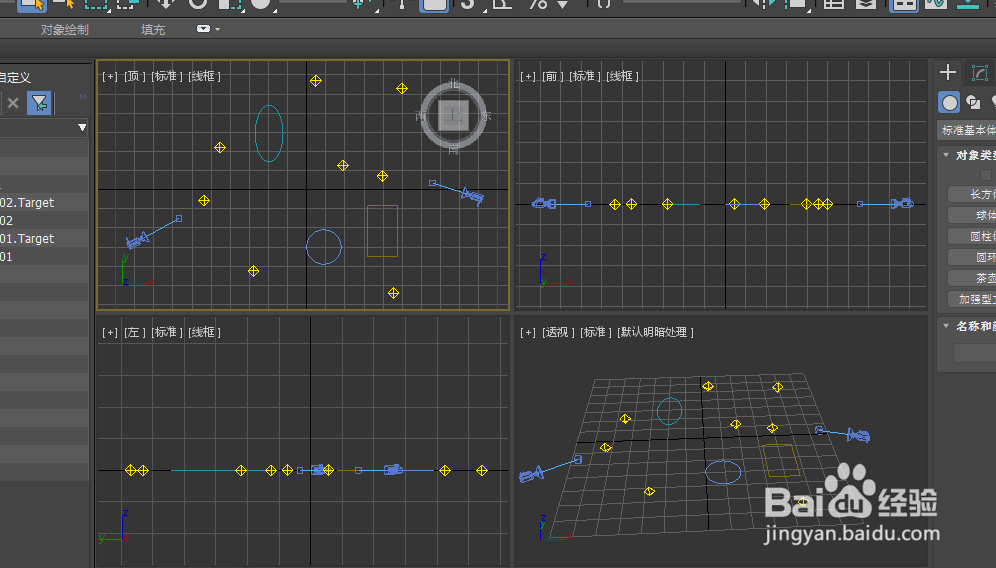Click 北 on the ViewCube compass
The height and width of the screenshot is (568, 996).
pos(454,84)
